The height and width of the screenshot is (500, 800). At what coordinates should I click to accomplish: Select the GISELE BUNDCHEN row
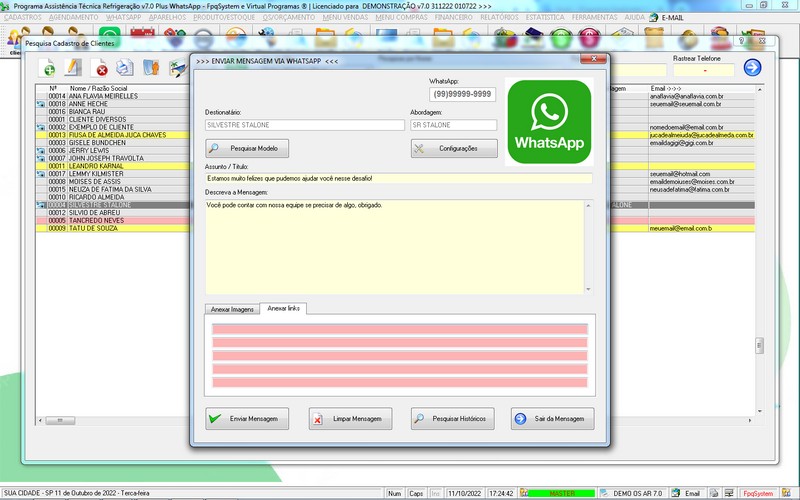pyautogui.click(x=112, y=143)
